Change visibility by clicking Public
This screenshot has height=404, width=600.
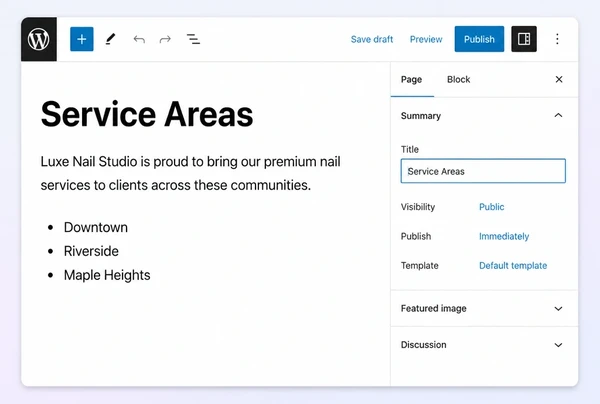pos(492,207)
